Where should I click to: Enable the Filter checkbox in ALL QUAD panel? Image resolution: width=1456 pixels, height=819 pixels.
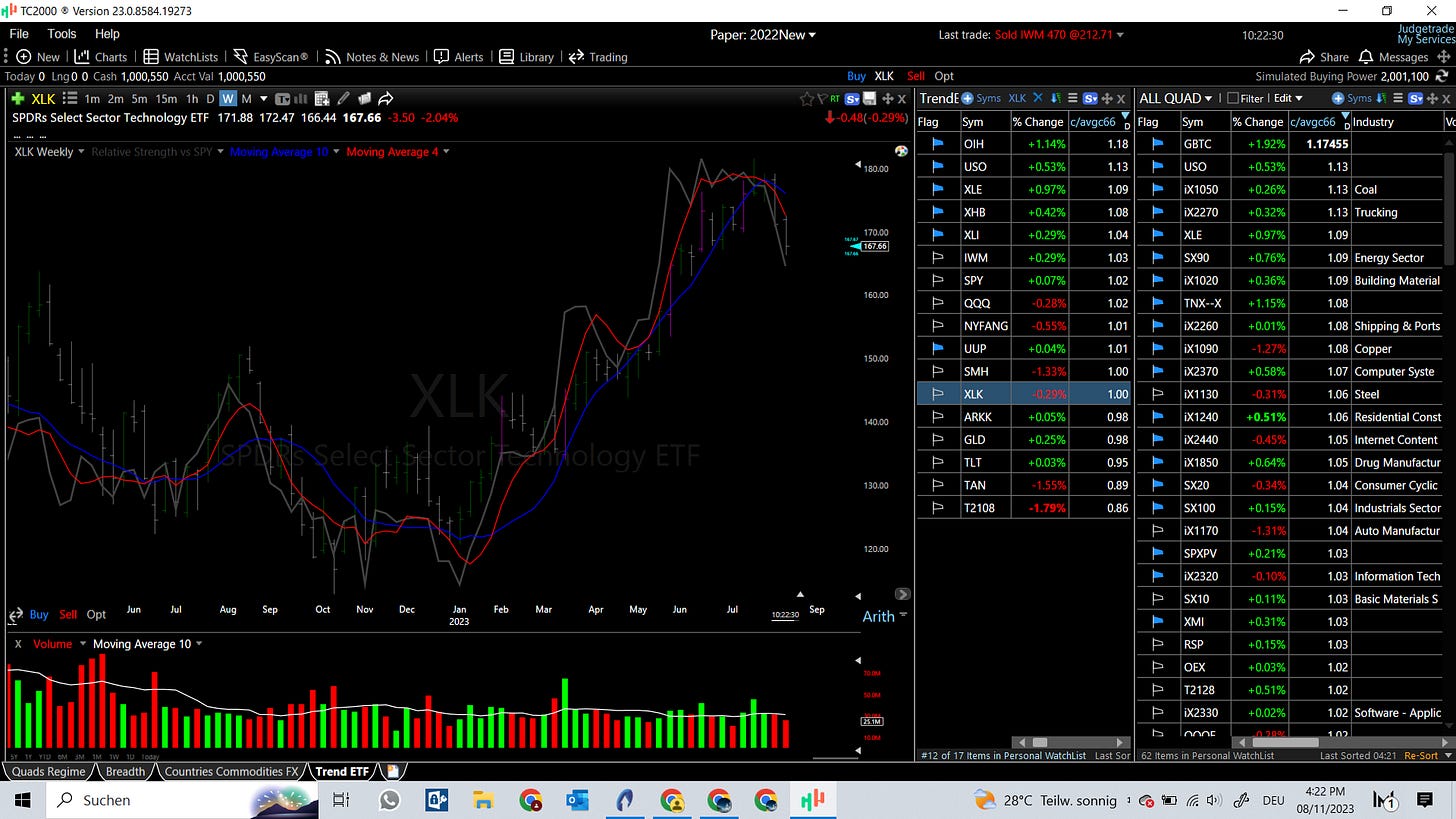point(1233,98)
